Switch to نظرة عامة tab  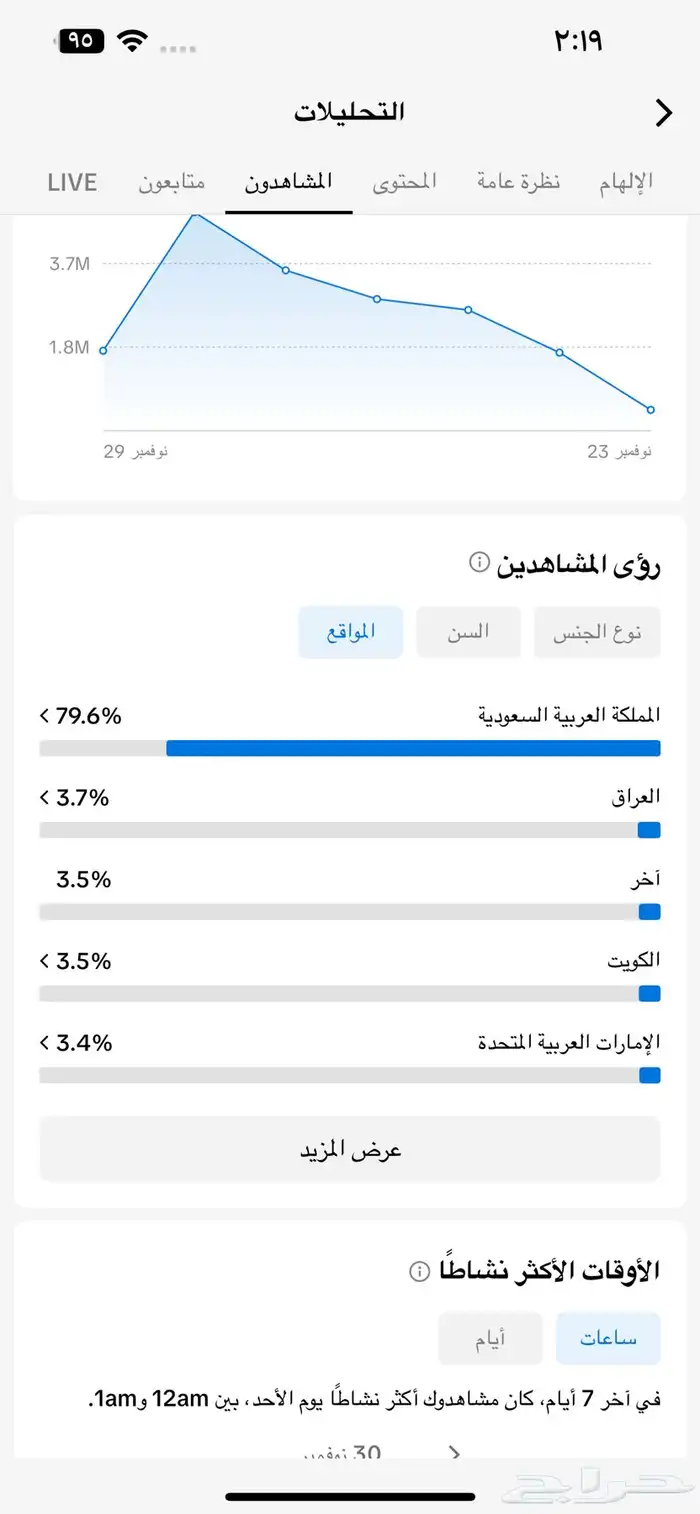click(x=516, y=182)
